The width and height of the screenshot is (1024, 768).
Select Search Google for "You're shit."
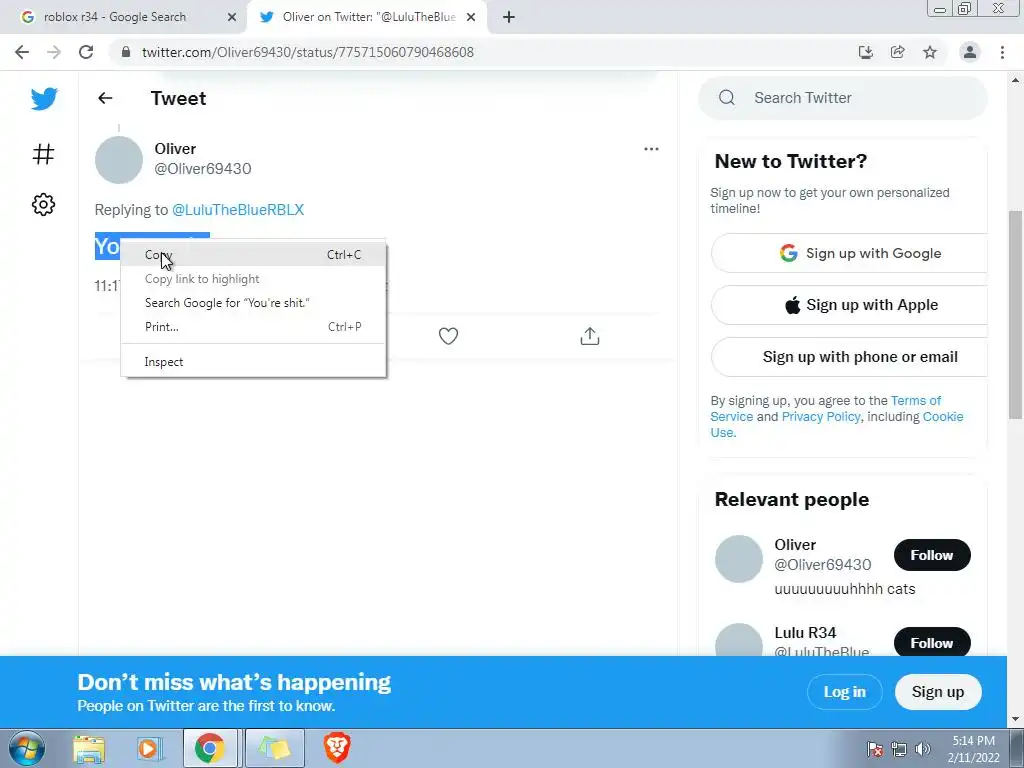pyautogui.click(x=253, y=303)
